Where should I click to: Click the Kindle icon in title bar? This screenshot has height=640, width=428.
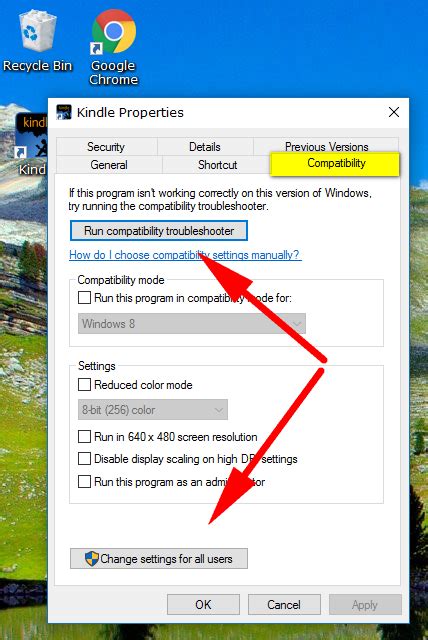point(64,112)
